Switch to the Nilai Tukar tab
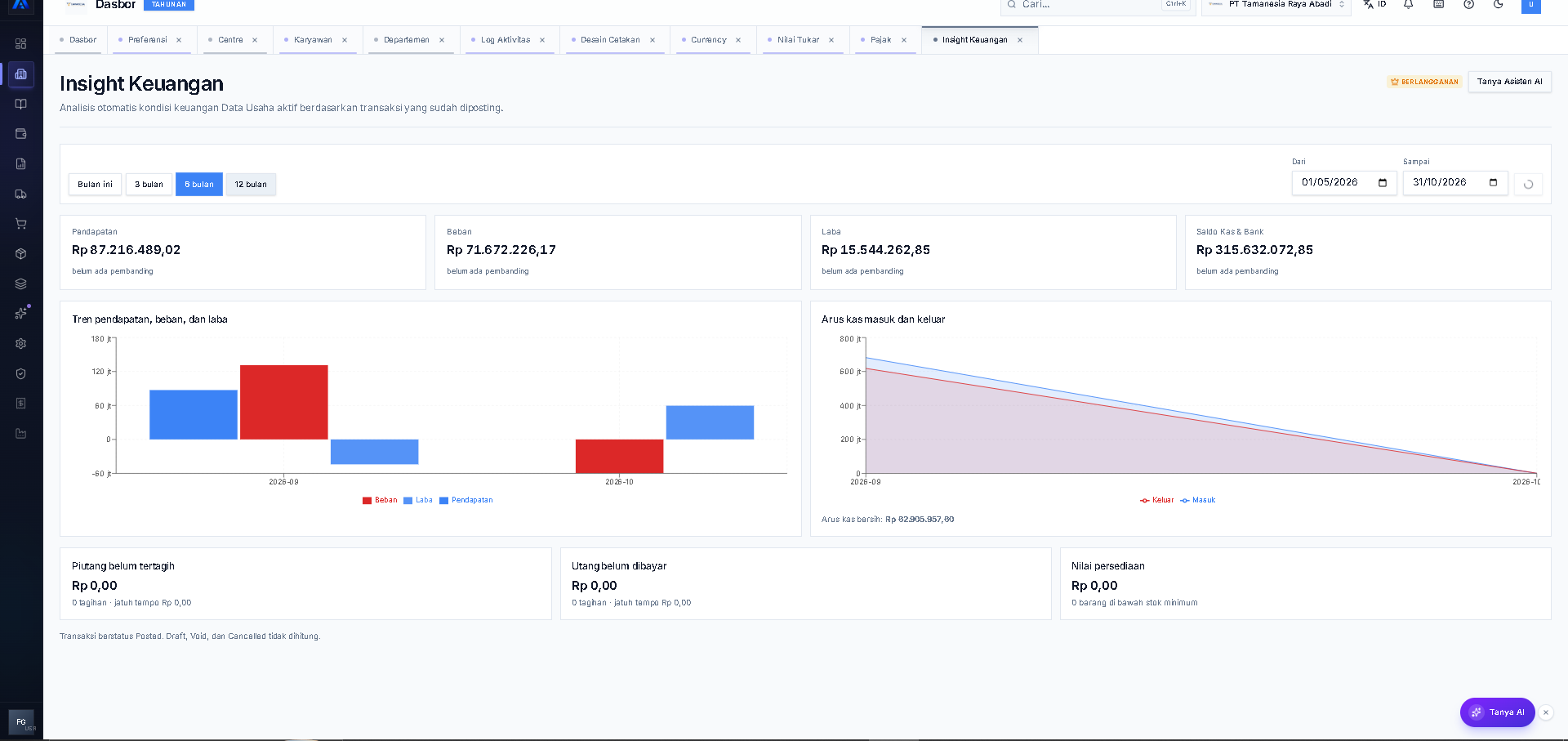 click(x=798, y=40)
